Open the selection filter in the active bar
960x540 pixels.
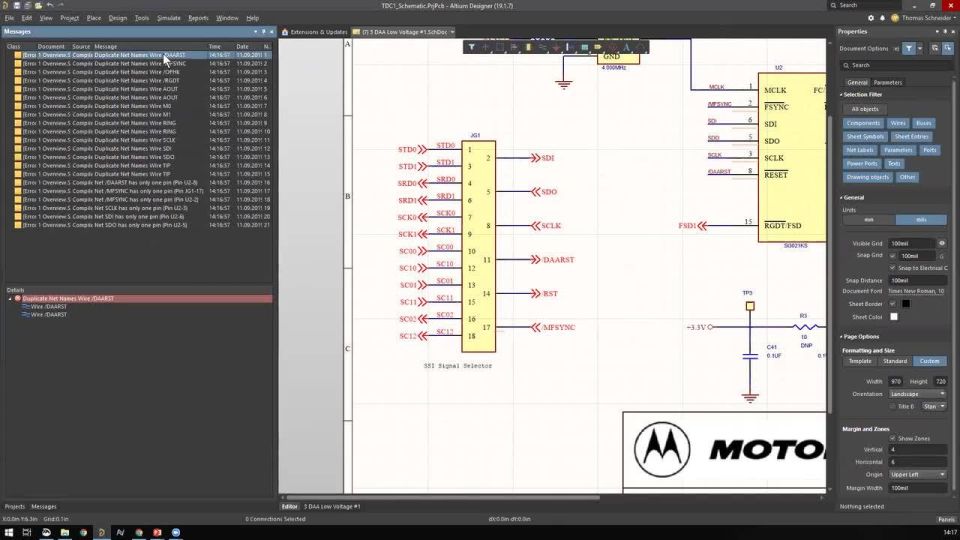(471, 47)
